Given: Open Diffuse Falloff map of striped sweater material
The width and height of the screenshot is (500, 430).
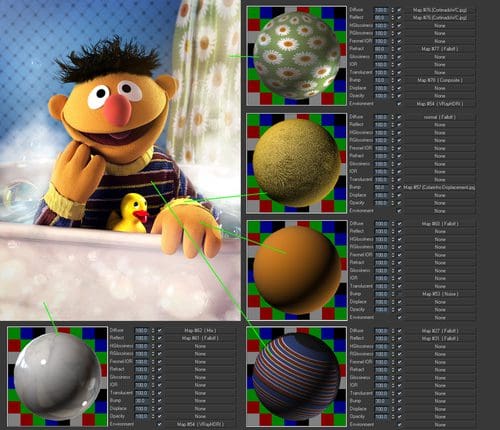Looking at the screenshot, I should click(x=440, y=331).
